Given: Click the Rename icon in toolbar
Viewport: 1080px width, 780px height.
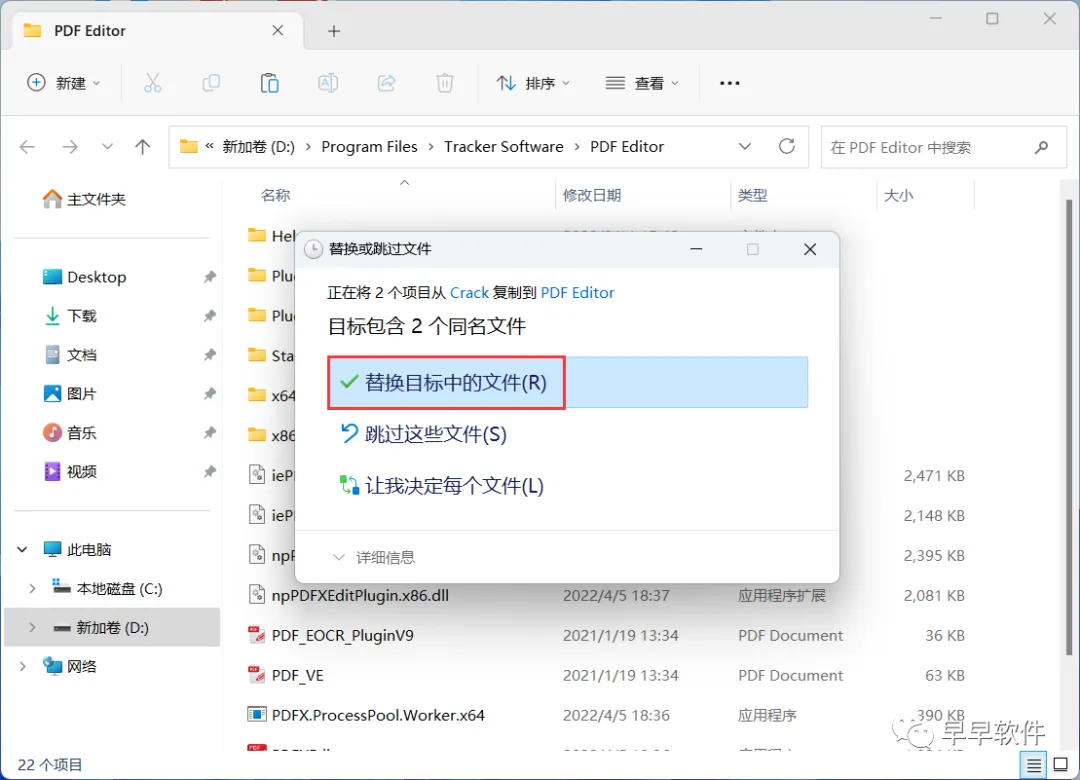Looking at the screenshot, I should coord(328,83).
